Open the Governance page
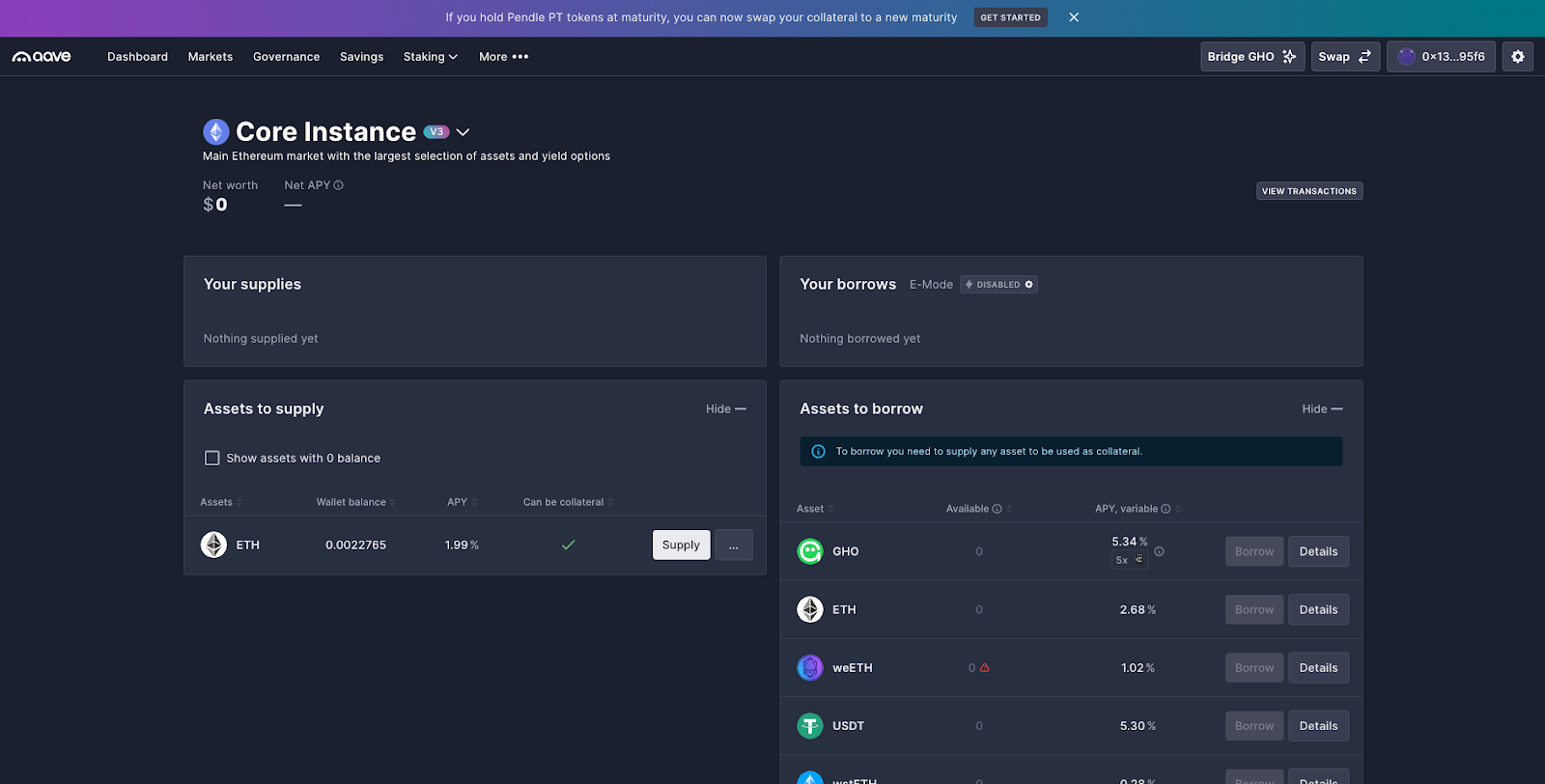This screenshot has height=784, width=1545. coord(286,57)
